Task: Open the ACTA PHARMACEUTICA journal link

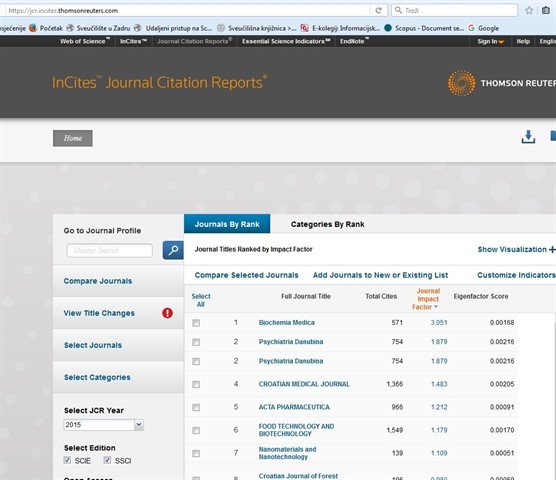Action: tap(294, 407)
